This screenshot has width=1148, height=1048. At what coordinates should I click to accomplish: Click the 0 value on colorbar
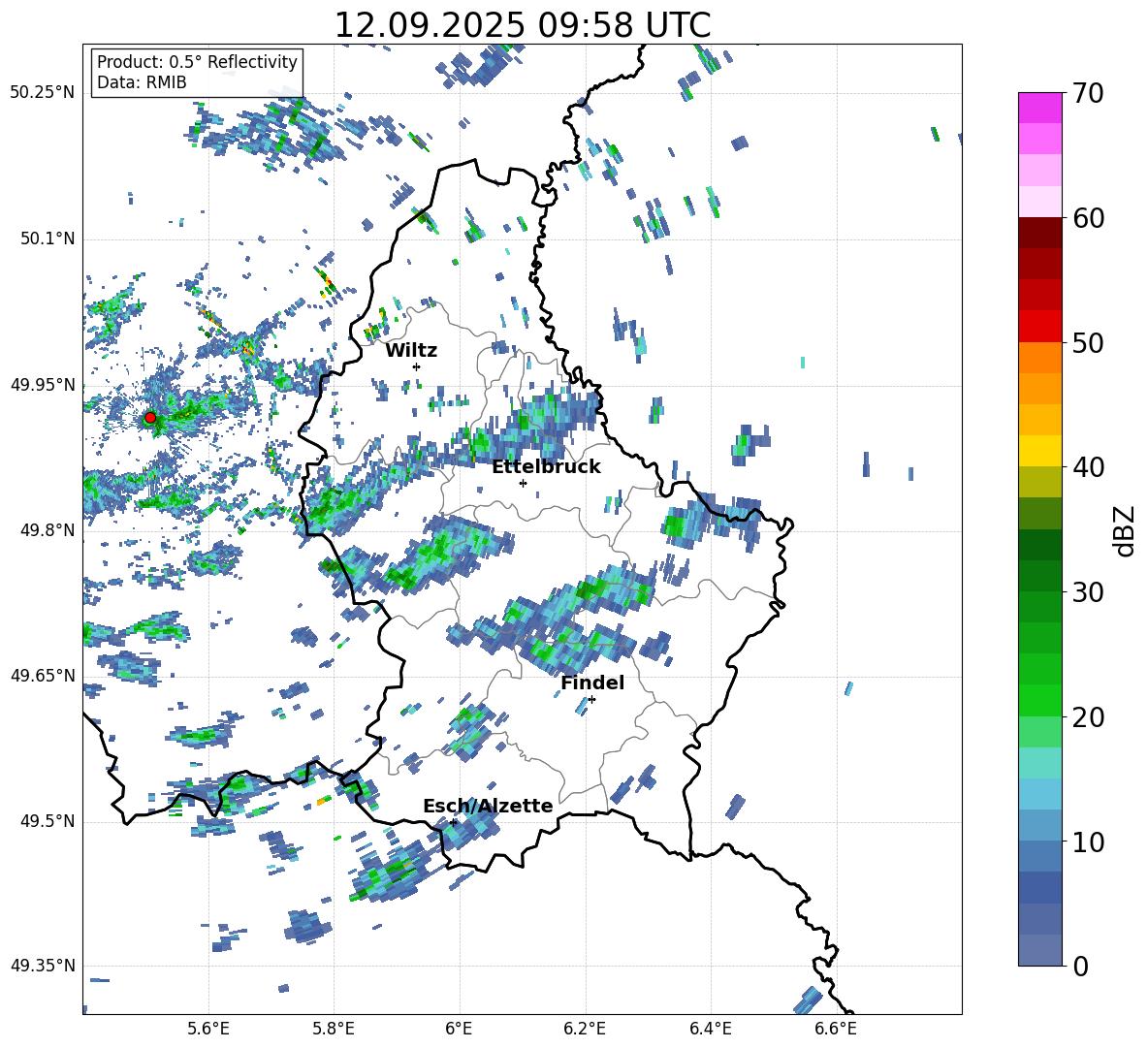click(x=1080, y=966)
